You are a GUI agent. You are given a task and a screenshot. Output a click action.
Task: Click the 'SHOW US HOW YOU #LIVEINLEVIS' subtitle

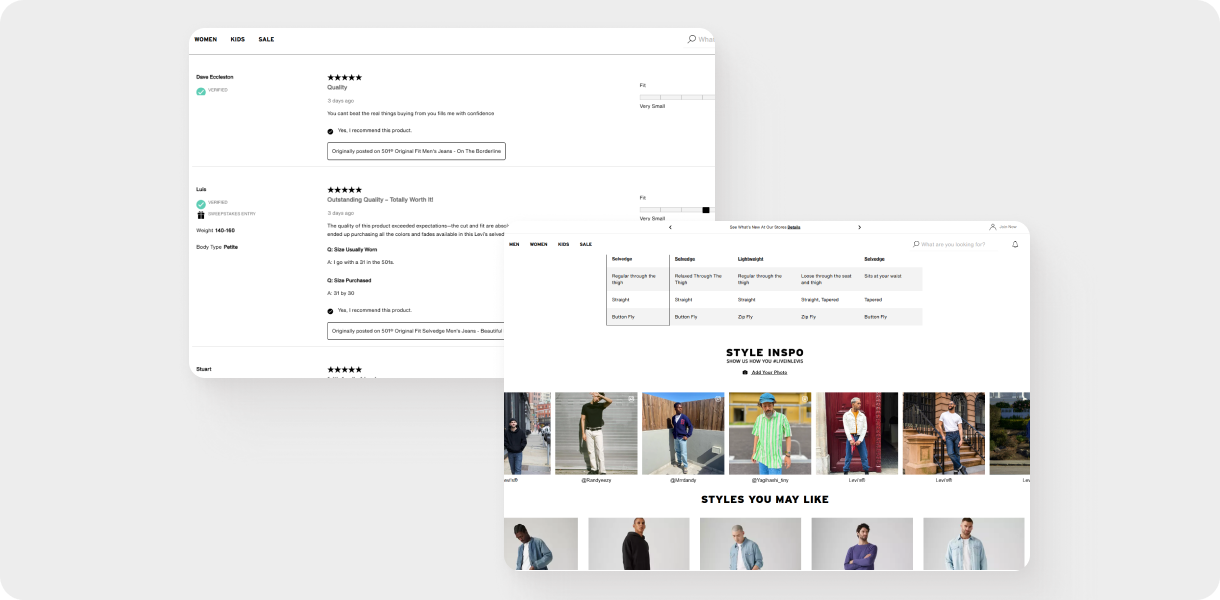pos(765,361)
